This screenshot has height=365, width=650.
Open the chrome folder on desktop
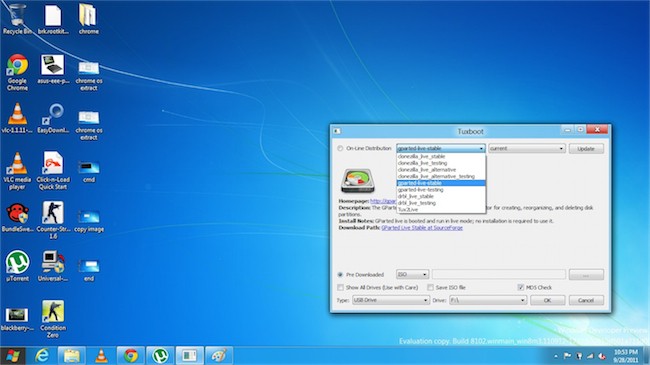[x=88, y=19]
